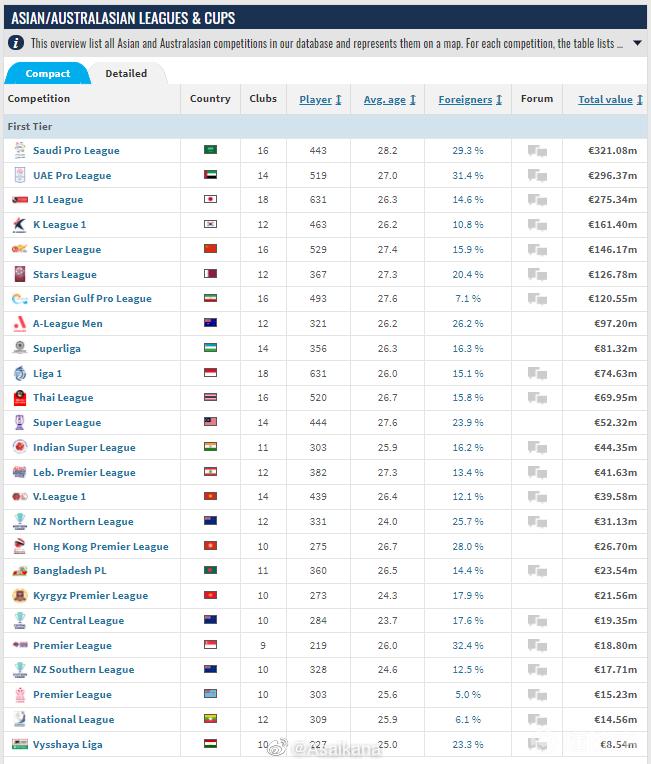Click the A-League Men logo icon
This screenshot has height=764, width=651.
click(x=19, y=324)
